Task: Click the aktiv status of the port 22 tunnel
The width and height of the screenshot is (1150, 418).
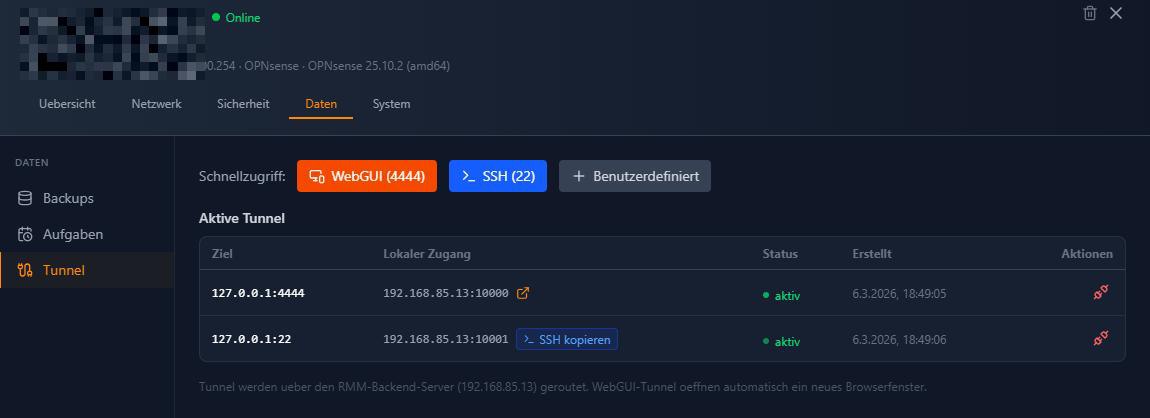Action: 781,342
